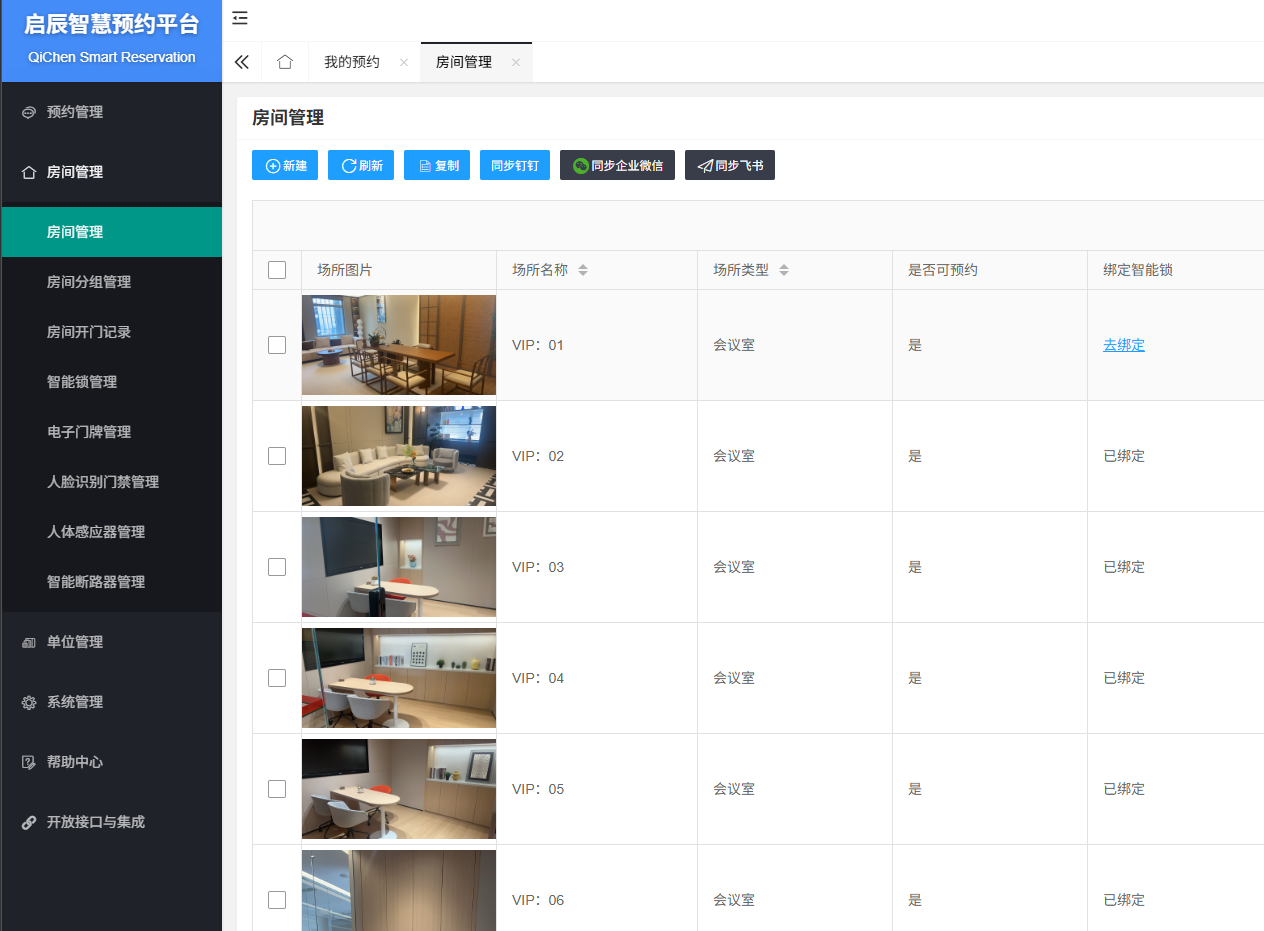This screenshot has width=1264, height=931.
Task: Click the double-left-arrow tab scroll icon
Action: tap(241, 62)
